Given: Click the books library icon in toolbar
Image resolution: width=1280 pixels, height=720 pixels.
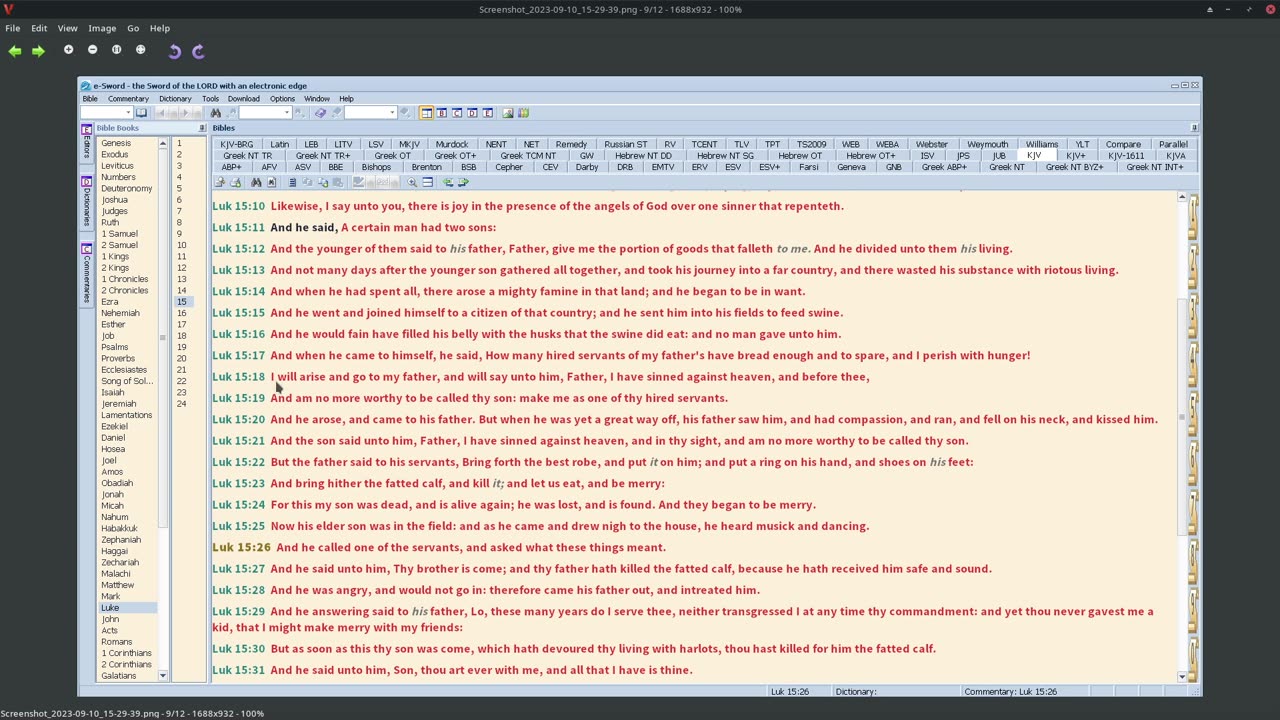Looking at the screenshot, I should (x=523, y=113).
